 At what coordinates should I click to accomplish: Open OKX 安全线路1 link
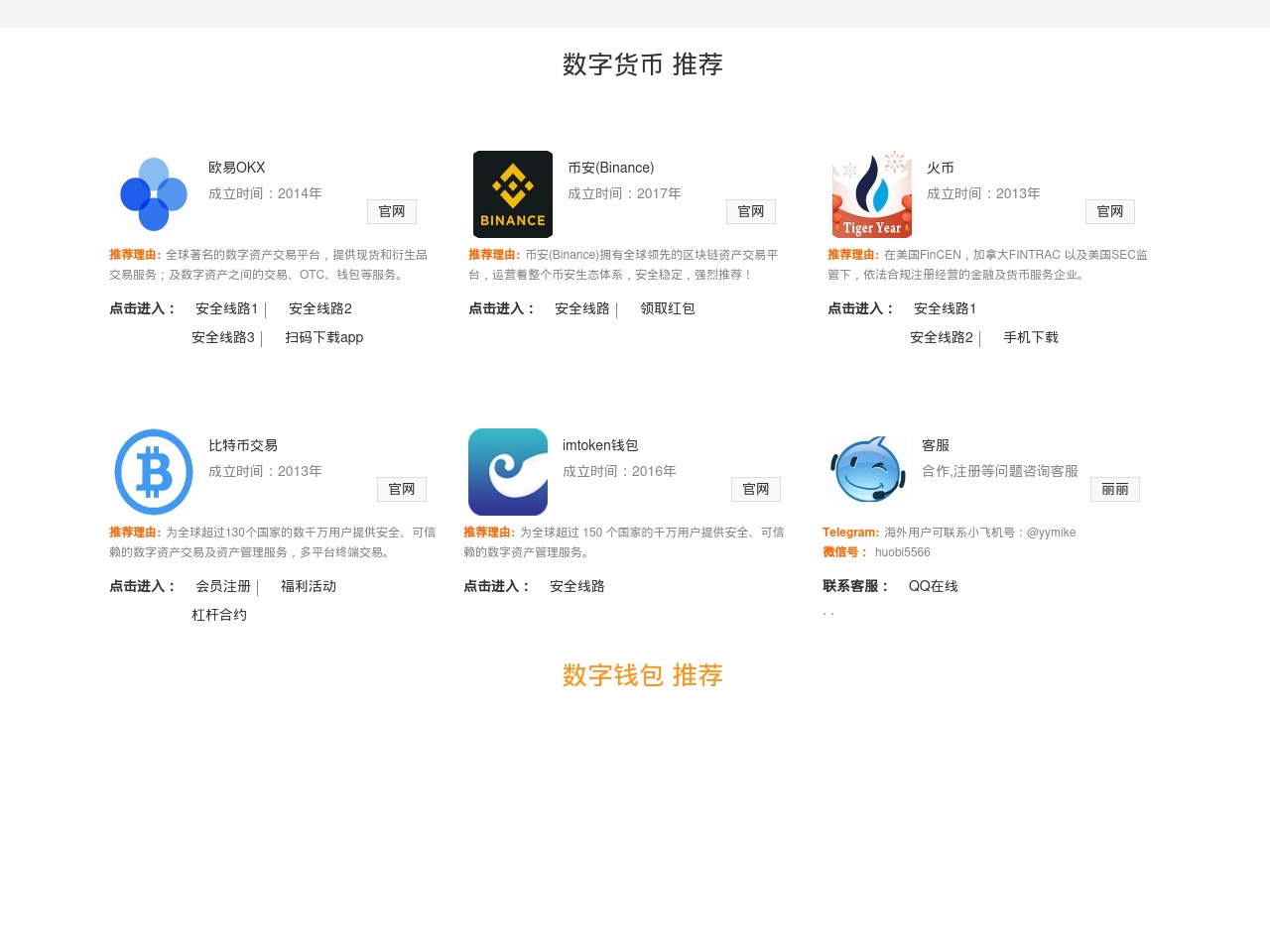(227, 308)
